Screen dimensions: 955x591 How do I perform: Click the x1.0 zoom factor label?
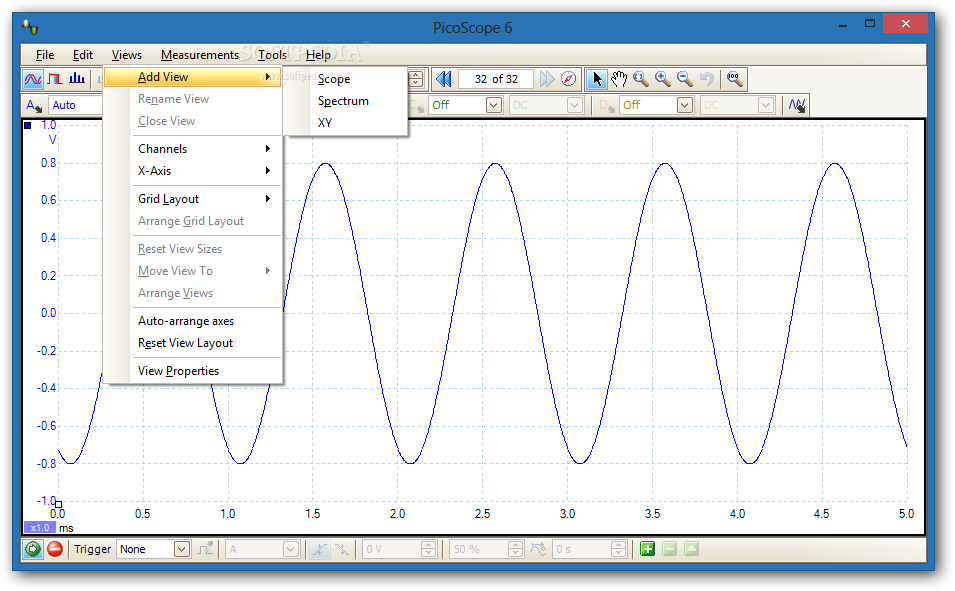(40, 528)
